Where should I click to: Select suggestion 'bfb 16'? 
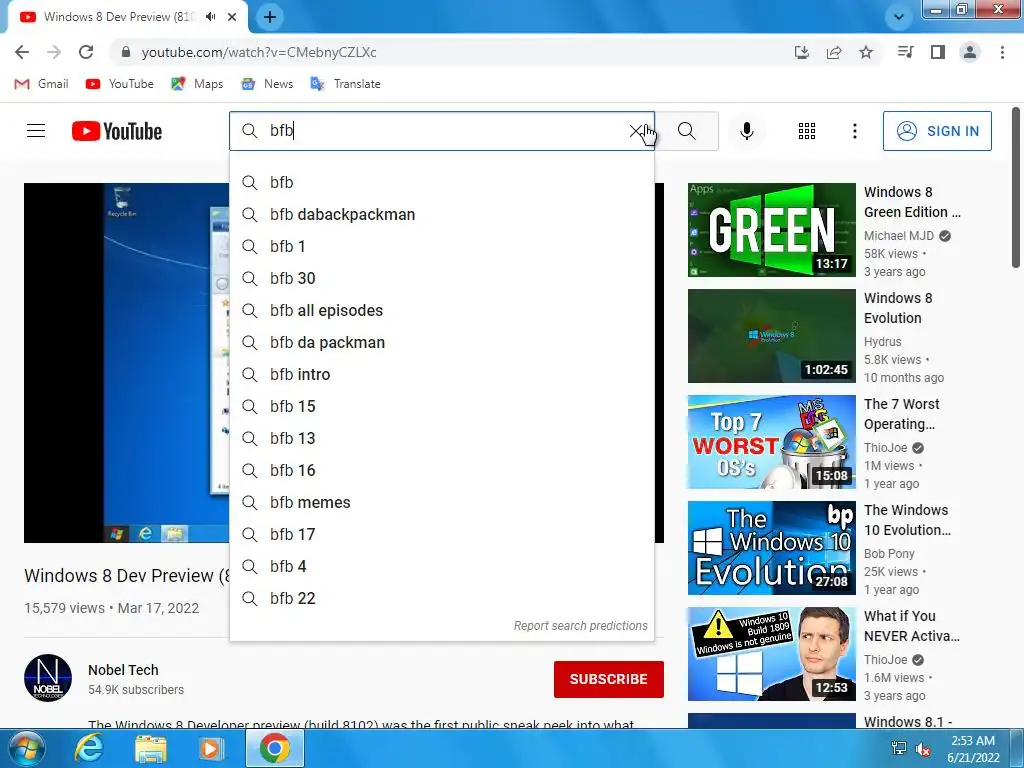[x=441, y=471]
